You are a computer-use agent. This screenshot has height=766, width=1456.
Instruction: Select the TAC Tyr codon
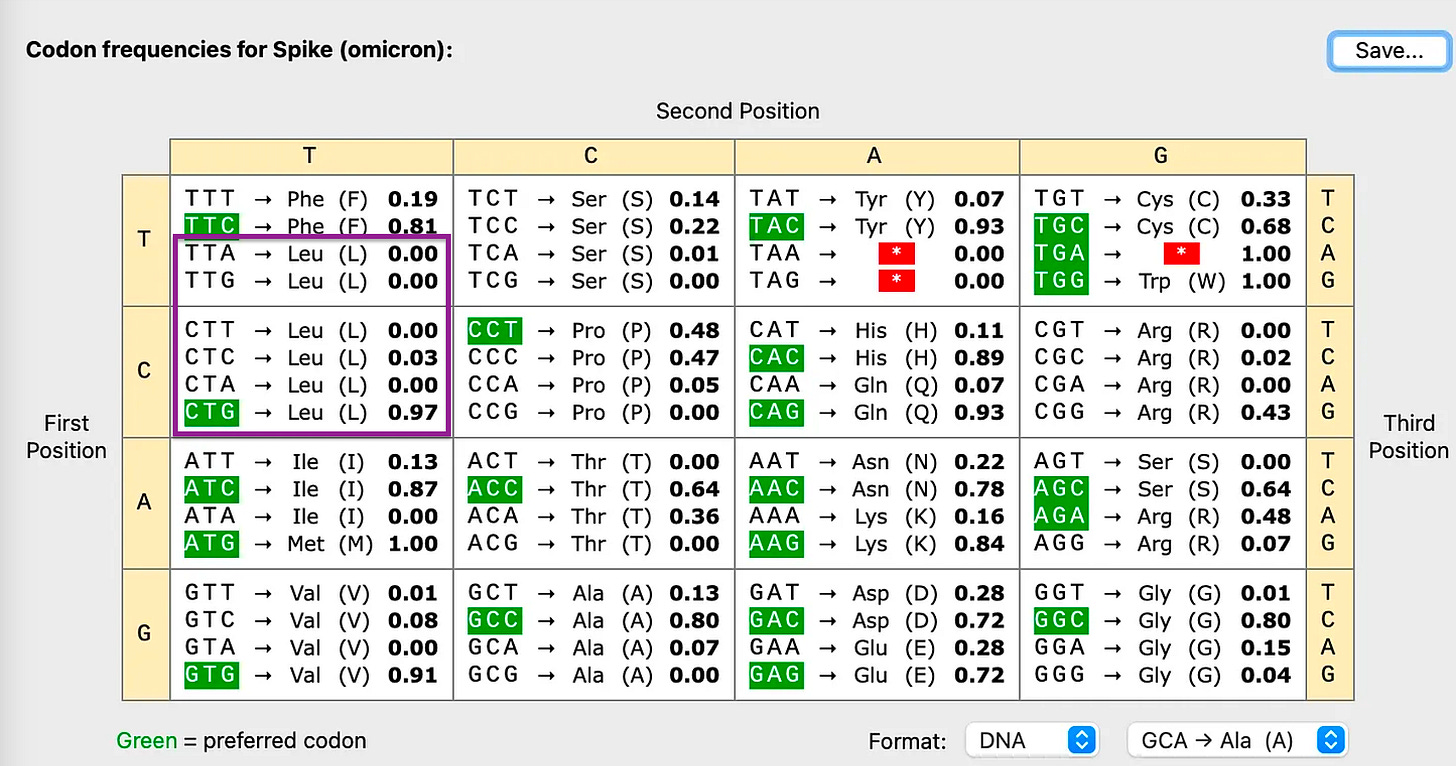[x=776, y=226]
